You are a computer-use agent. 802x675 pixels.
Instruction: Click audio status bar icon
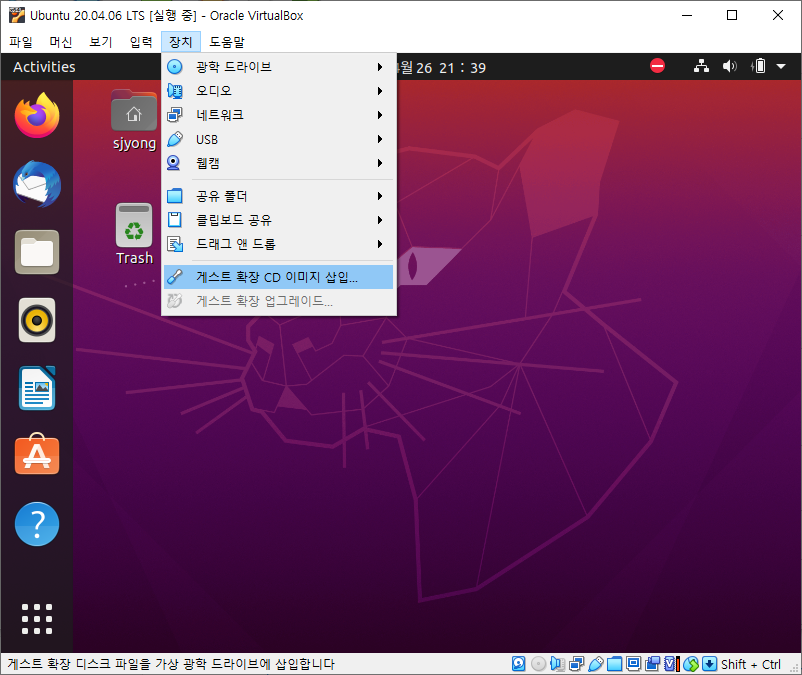coord(558,664)
